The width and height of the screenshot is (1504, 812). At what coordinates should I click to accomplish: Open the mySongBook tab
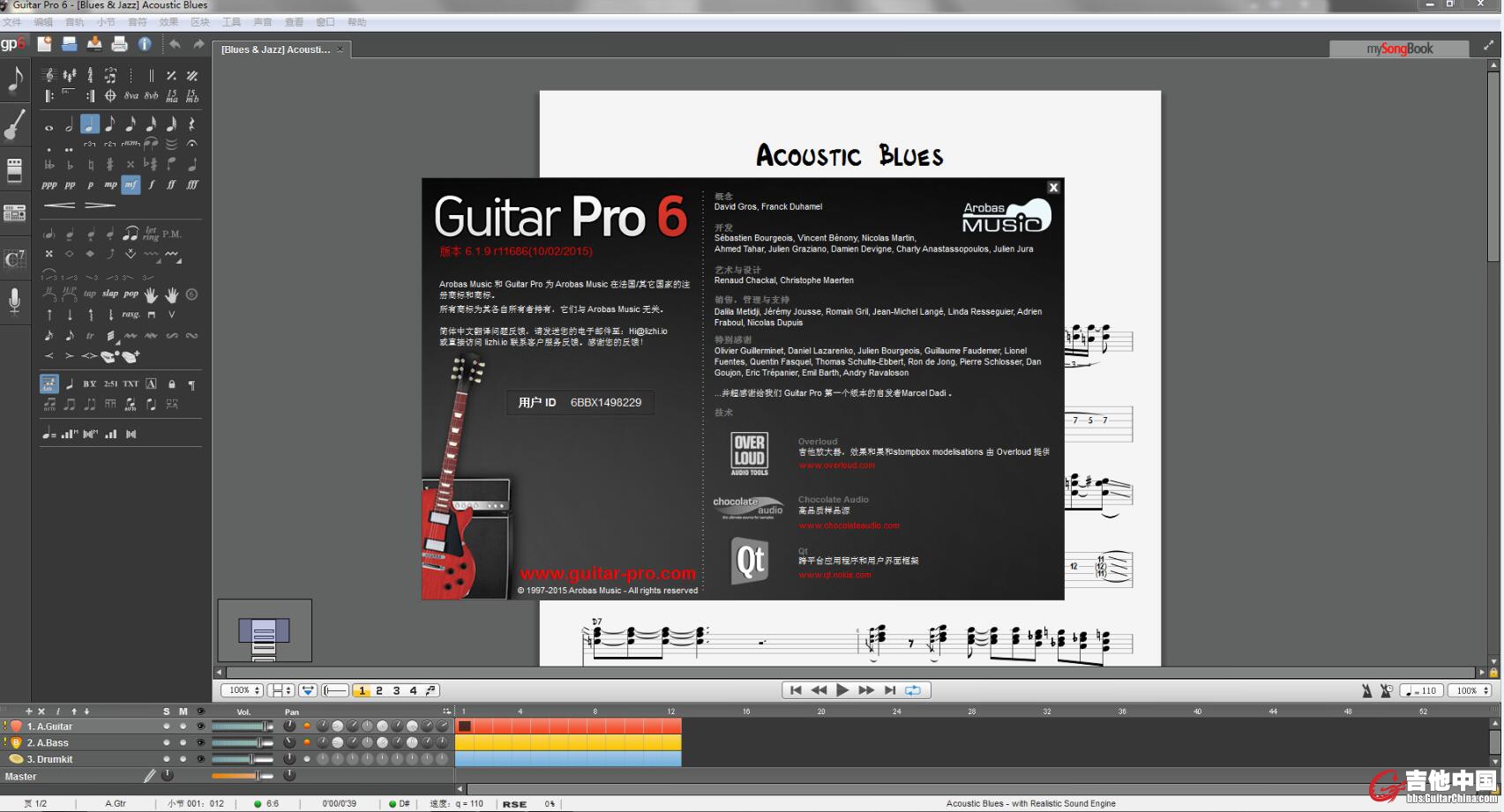click(x=1399, y=48)
